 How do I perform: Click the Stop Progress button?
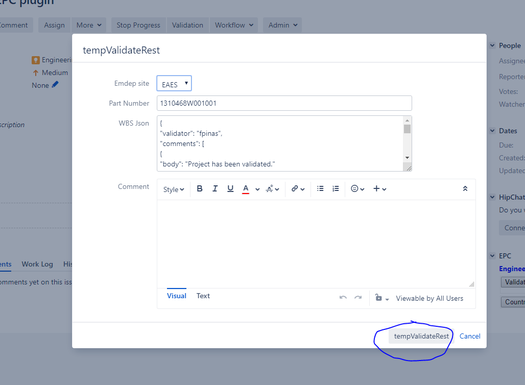pyautogui.click(x=138, y=25)
